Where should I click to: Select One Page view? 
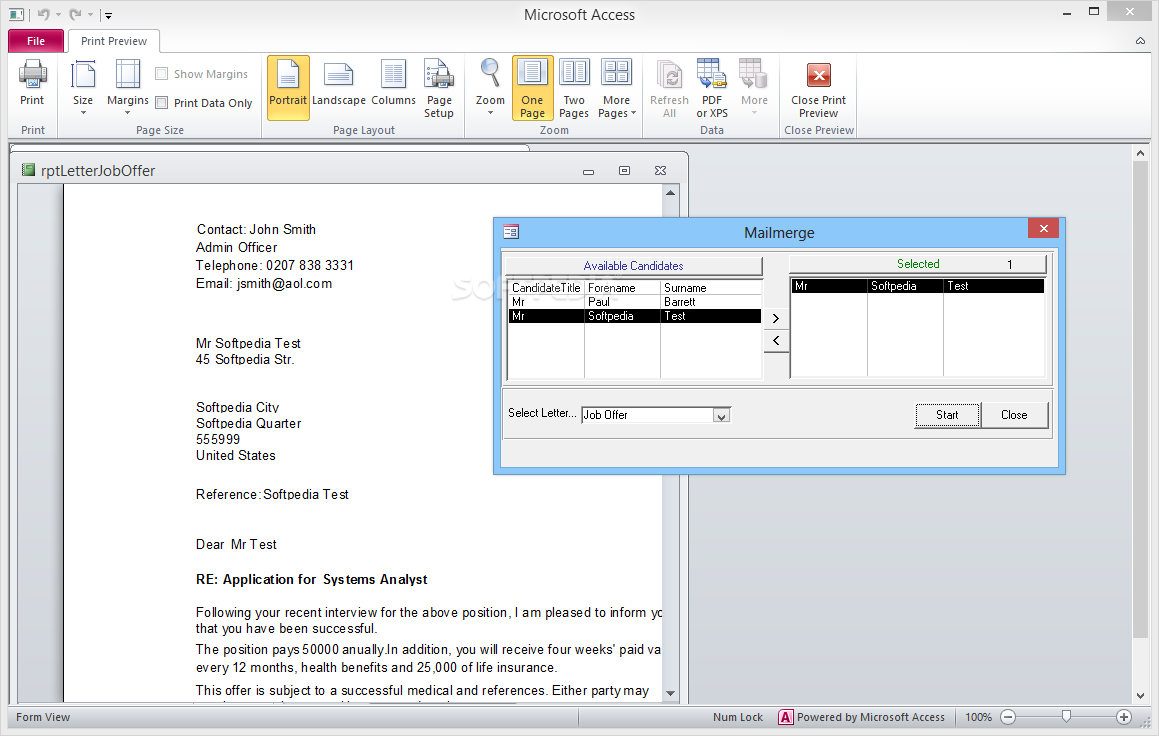[x=532, y=87]
